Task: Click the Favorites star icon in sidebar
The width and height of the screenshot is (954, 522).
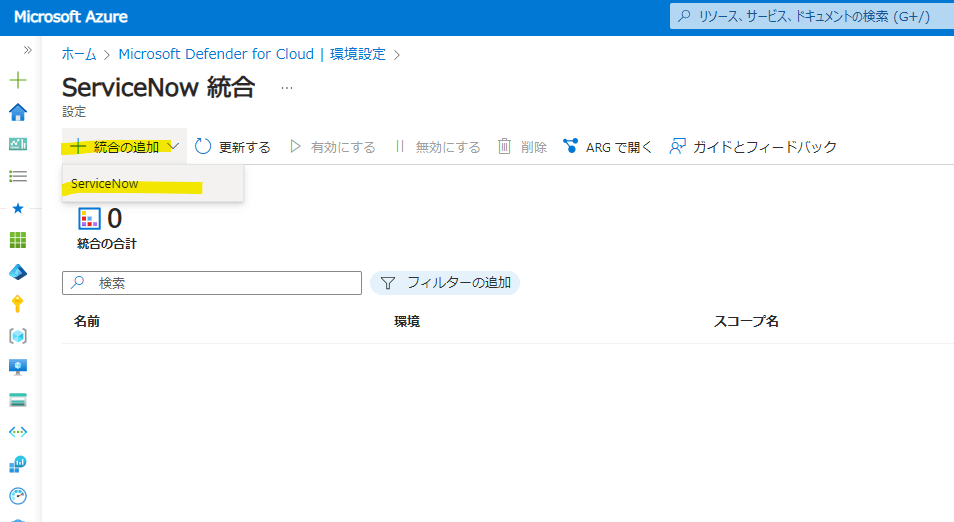Action: click(x=18, y=208)
